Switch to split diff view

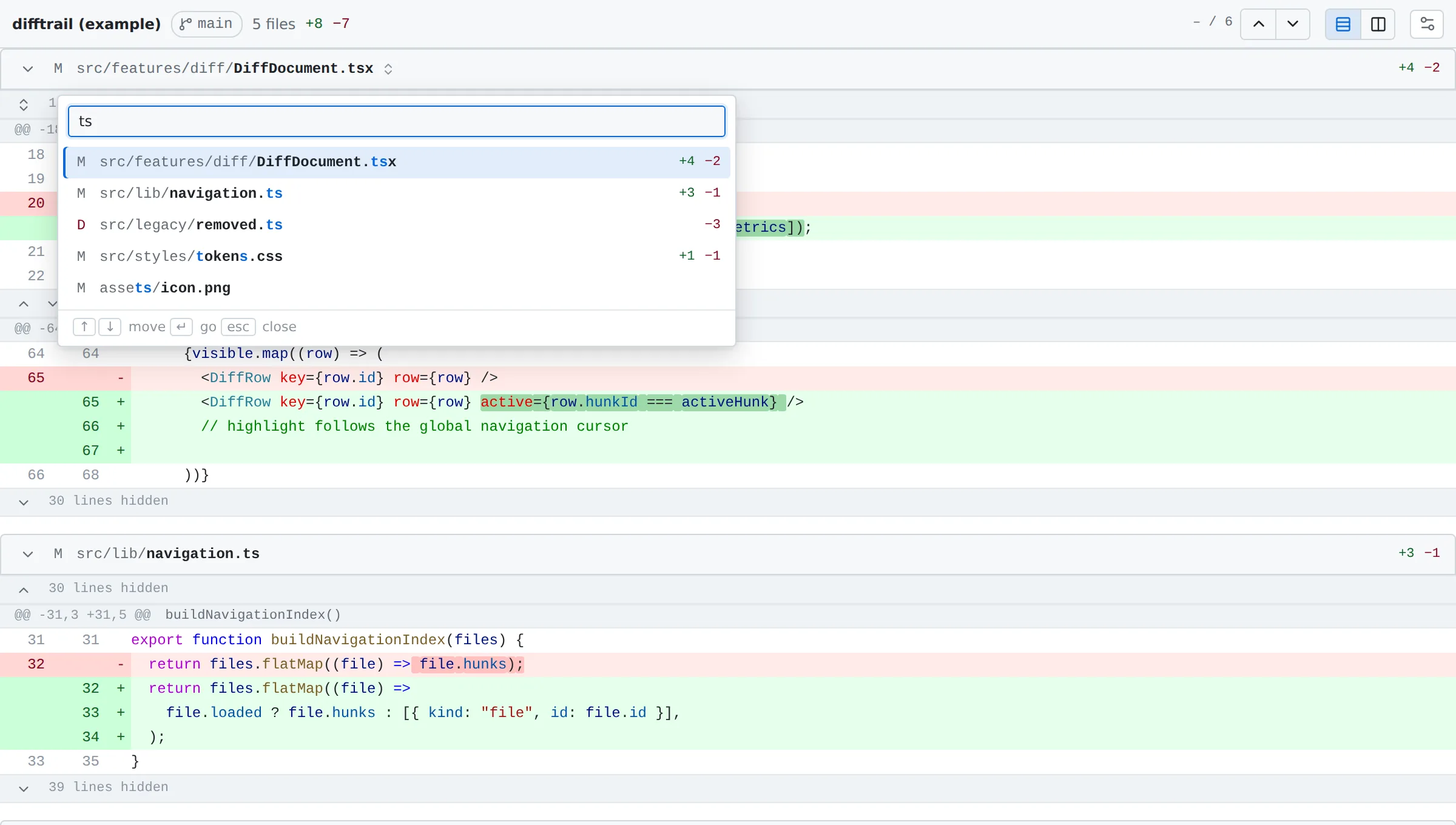(1378, 24)
